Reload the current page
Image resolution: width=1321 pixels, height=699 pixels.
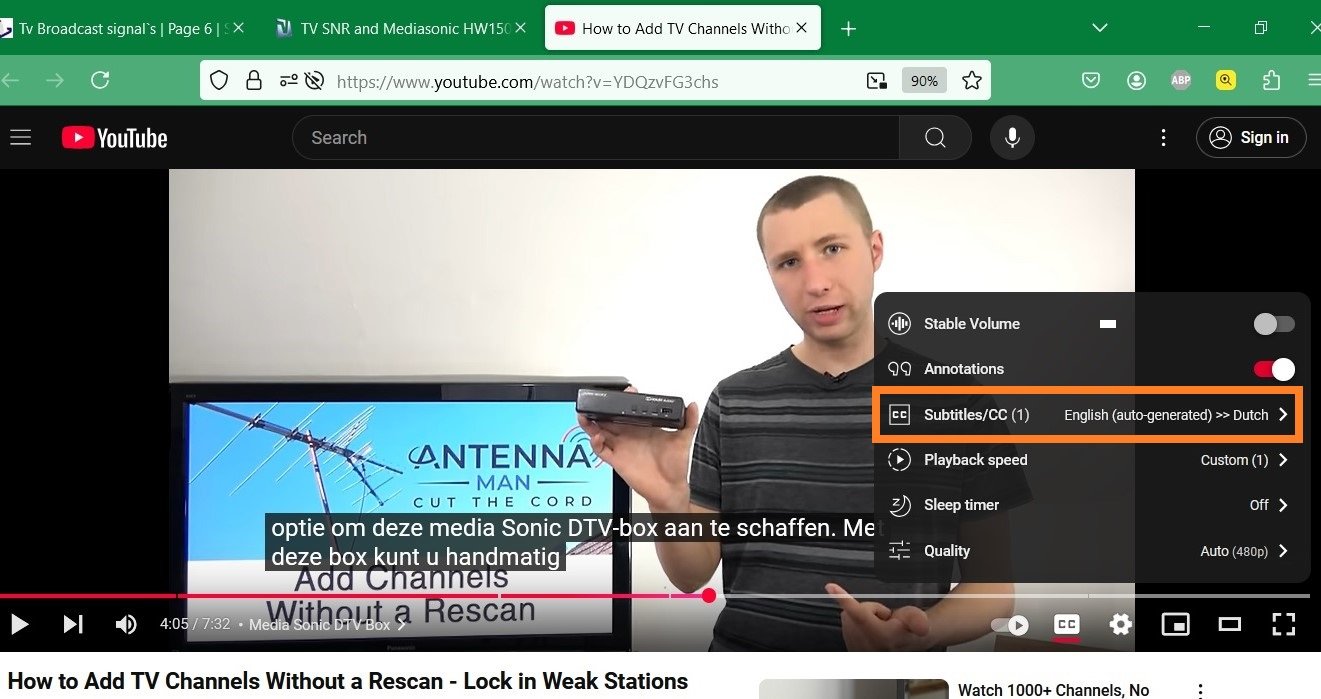100,80
